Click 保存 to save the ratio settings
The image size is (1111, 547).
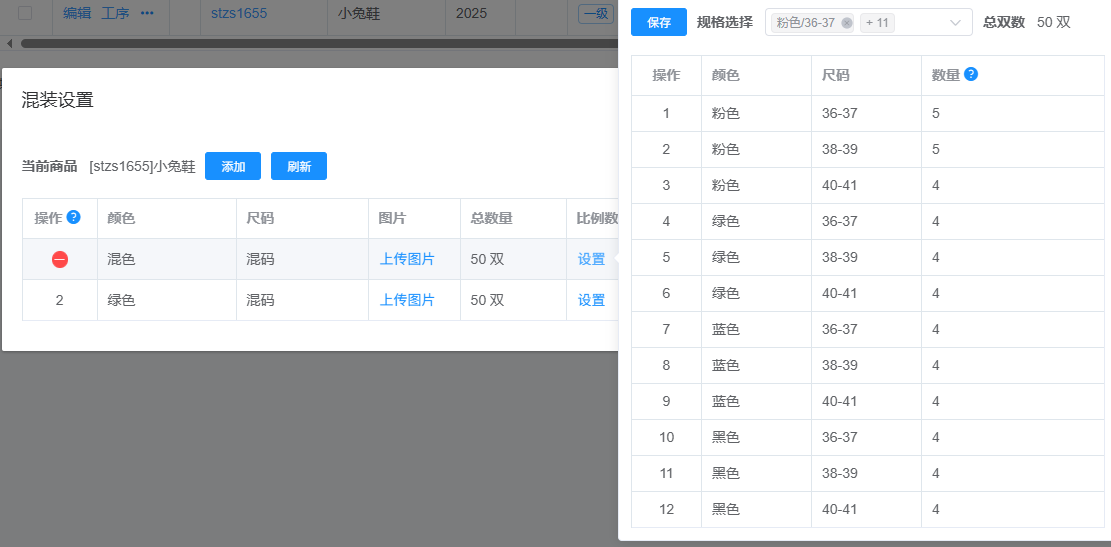[659, 23]
